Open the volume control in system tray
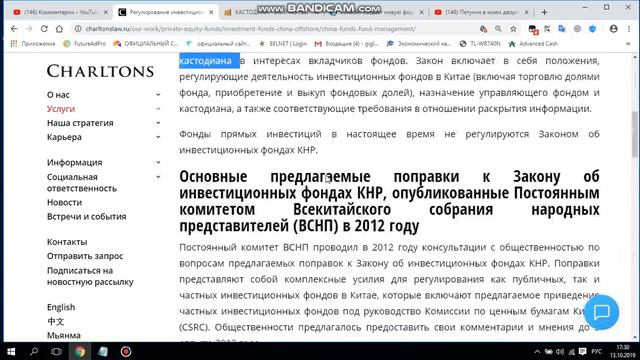This screenshot has height=360, width=640. coord(560,351)
